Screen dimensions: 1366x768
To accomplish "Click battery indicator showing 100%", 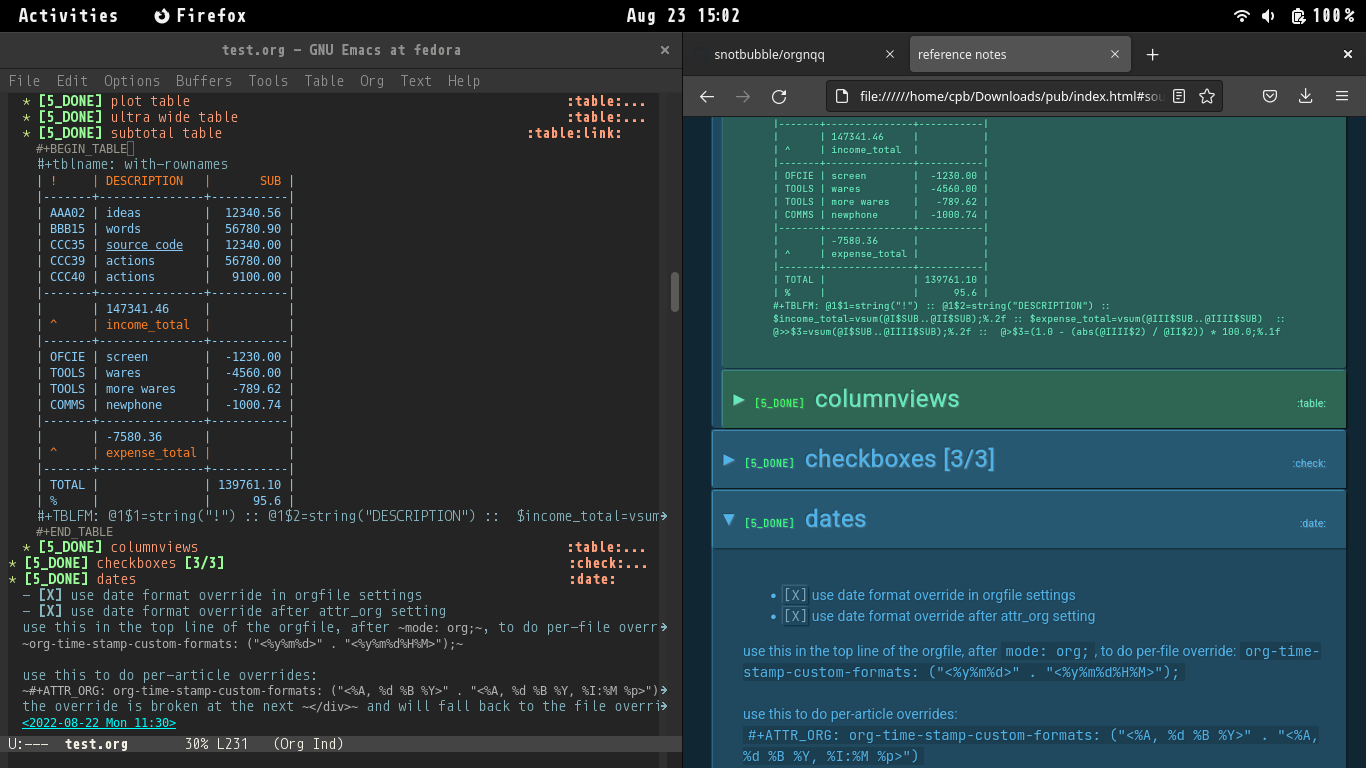I will coord(1322,16).
